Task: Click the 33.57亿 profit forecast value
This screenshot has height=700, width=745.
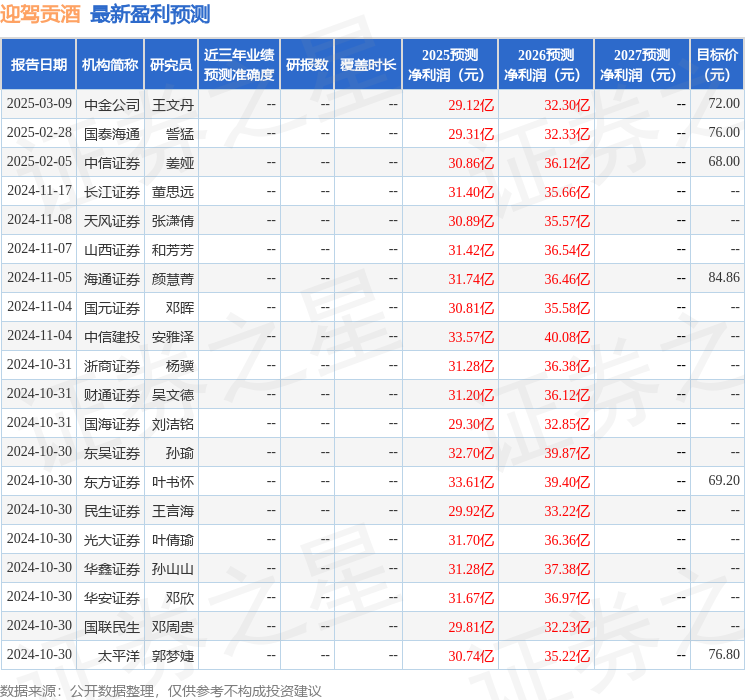Action: 471,336
